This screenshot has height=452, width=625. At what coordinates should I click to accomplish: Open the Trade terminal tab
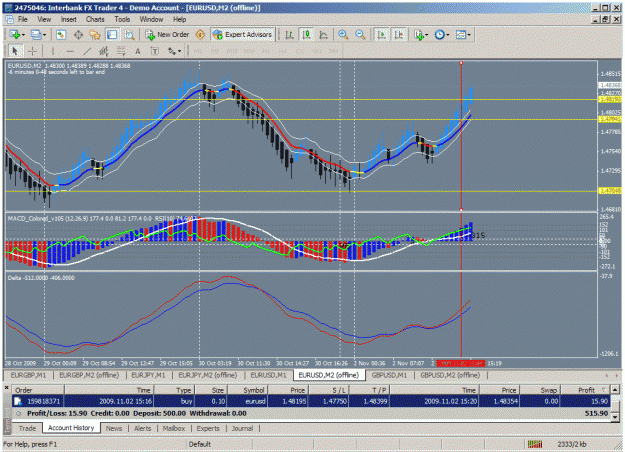27,428
